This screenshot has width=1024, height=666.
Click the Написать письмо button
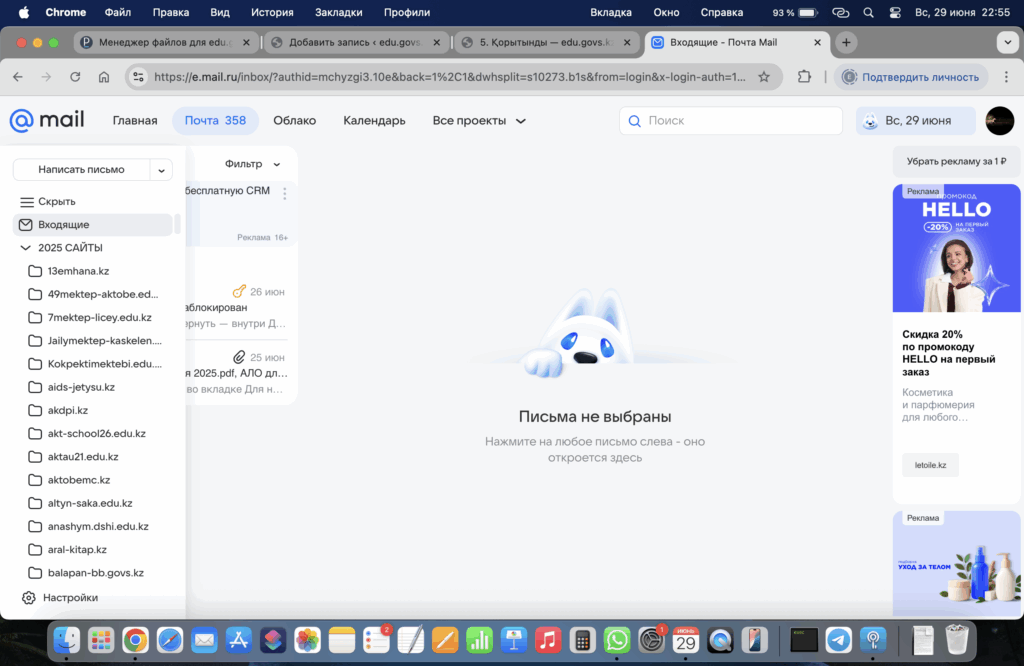(x=81, y=170)
